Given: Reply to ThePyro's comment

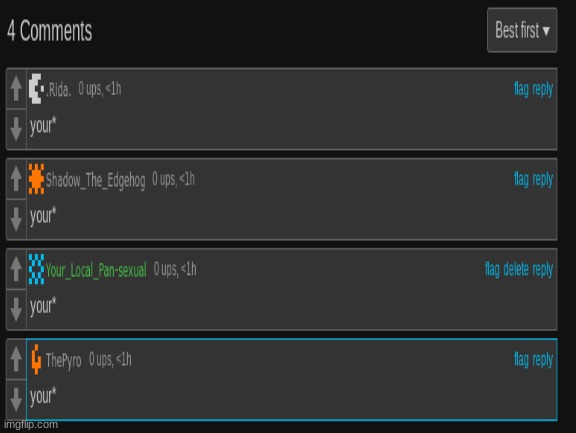Looking at the screenshot, I should 543,360.
